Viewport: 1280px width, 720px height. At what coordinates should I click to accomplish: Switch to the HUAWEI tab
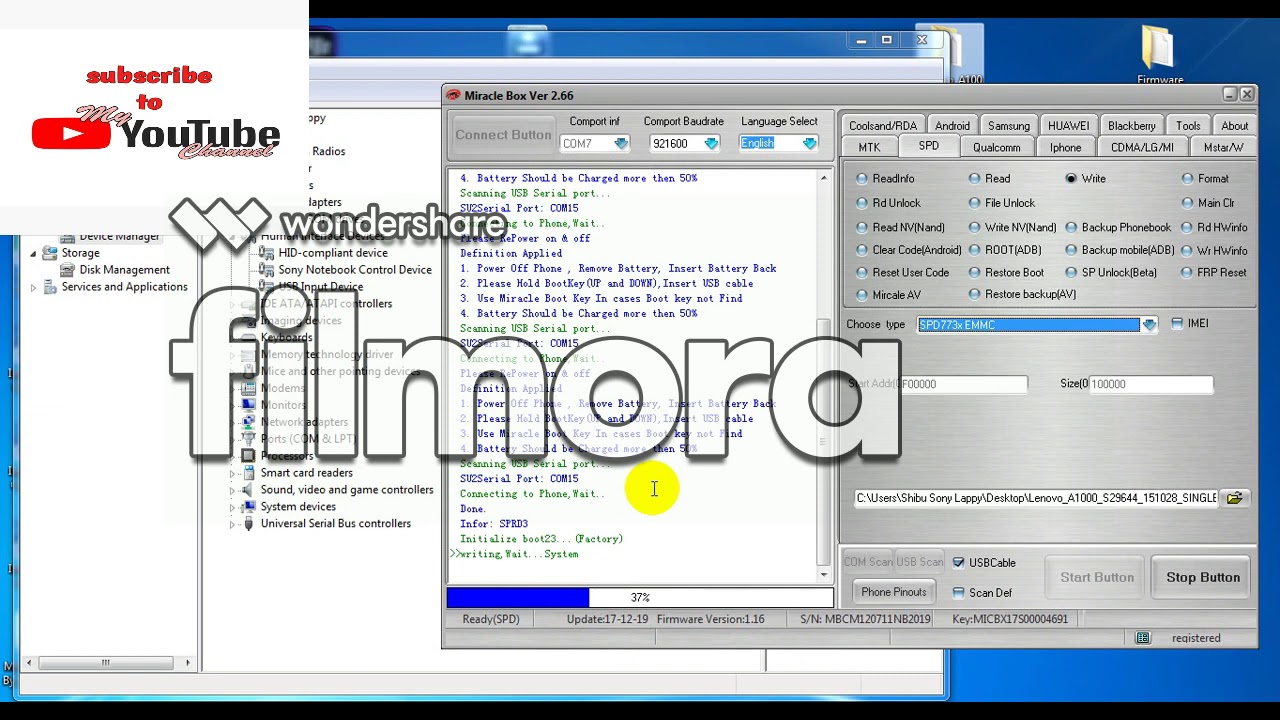point(1068,126)
